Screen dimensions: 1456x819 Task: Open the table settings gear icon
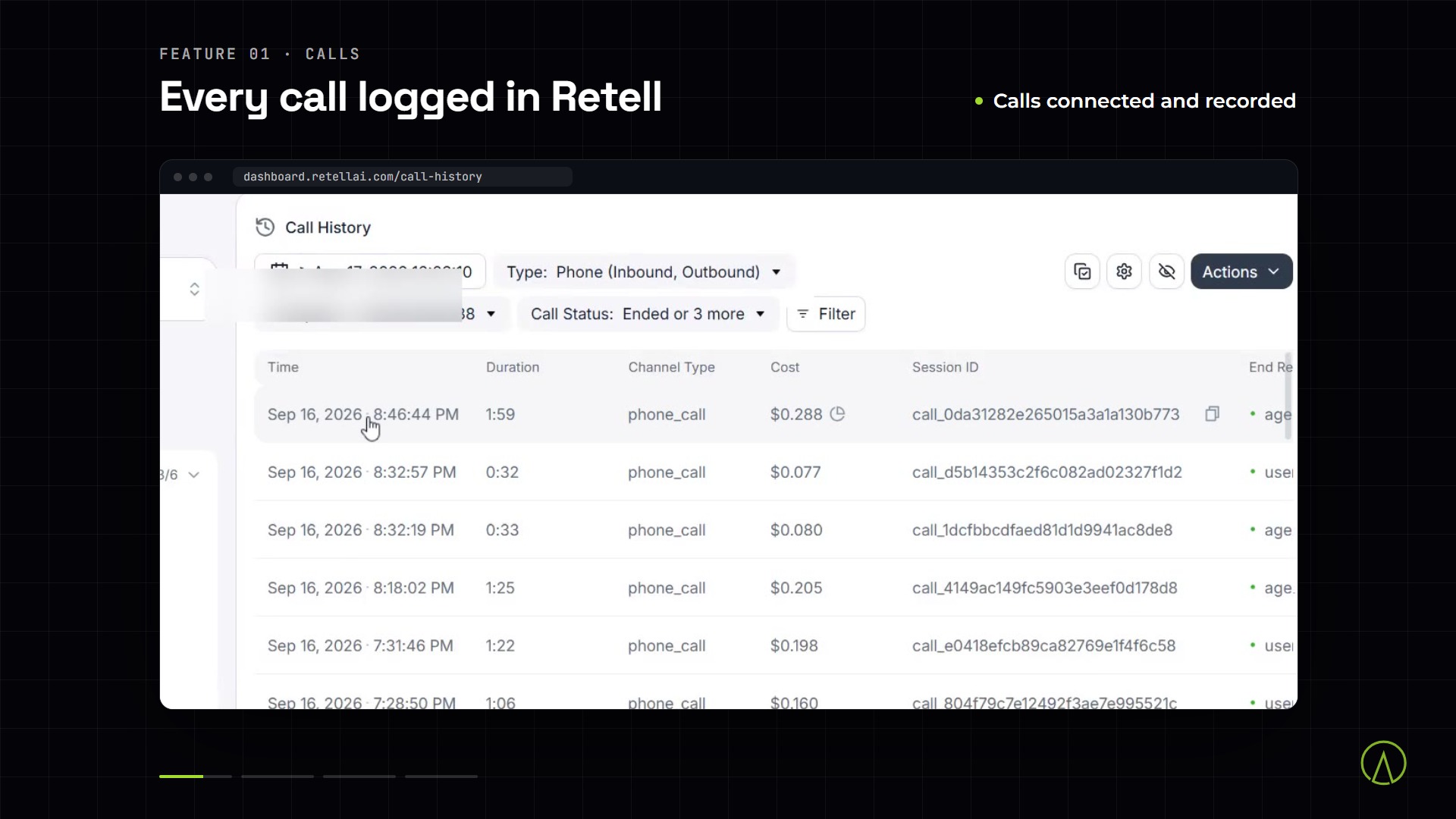(1124, 271)
